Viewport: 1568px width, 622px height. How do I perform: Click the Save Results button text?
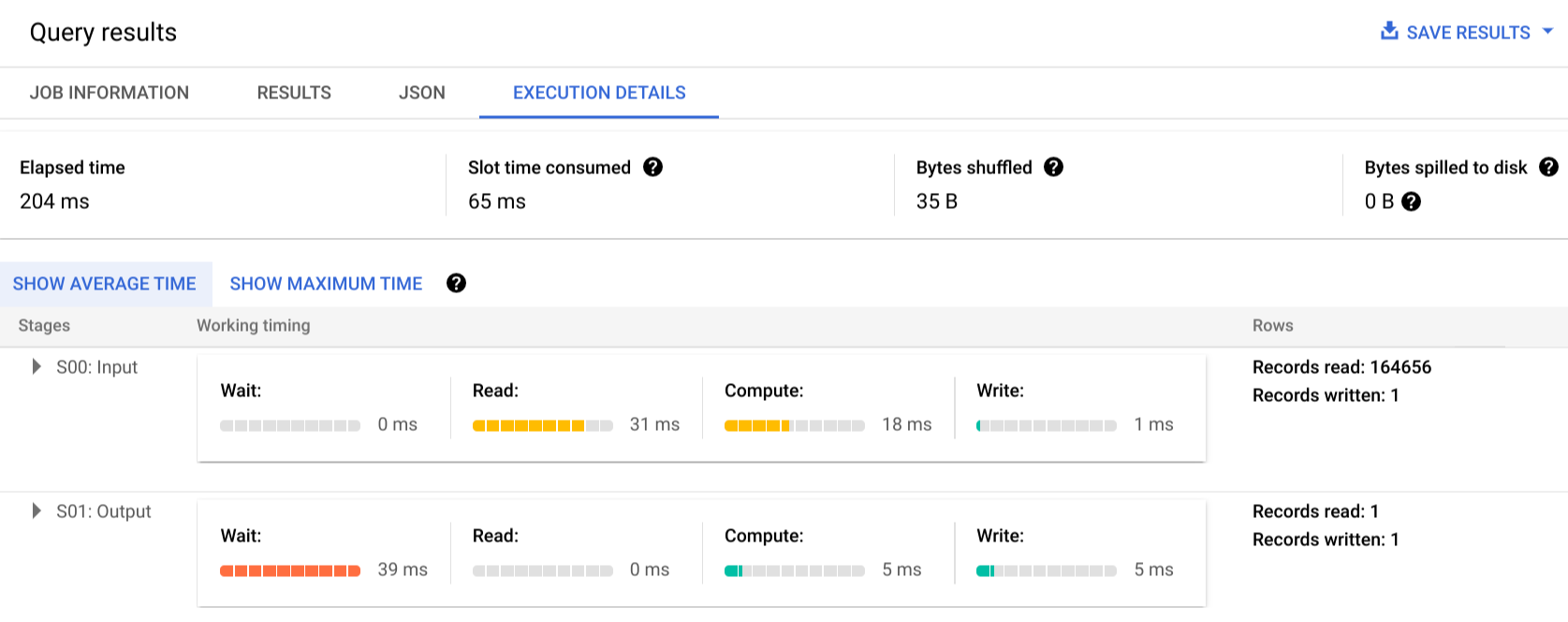[1468, 33]
